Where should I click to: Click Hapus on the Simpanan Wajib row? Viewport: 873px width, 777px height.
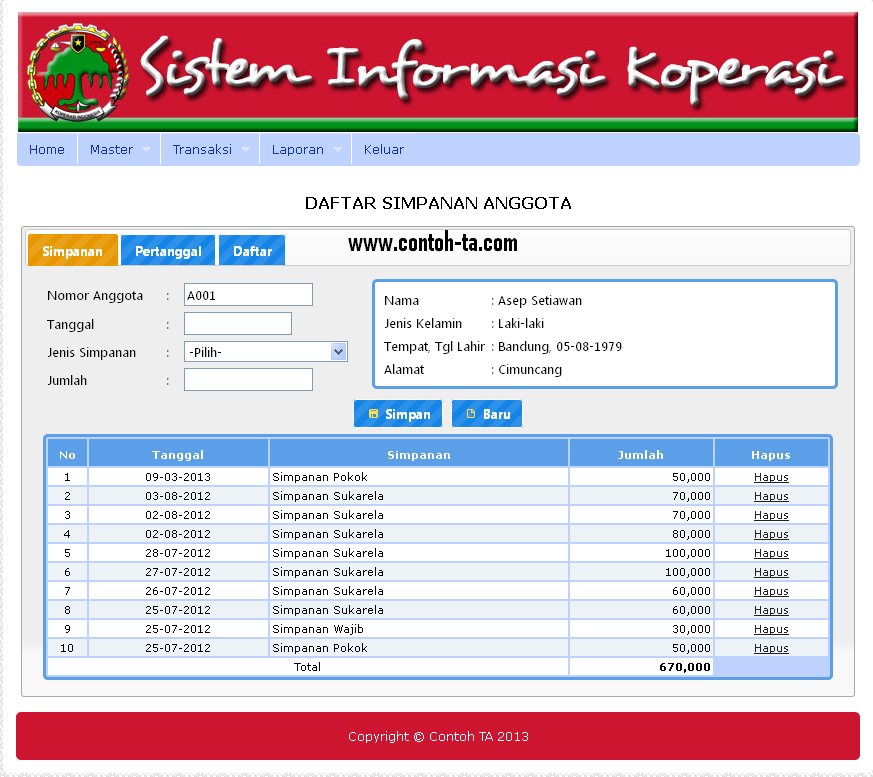pyautogui.click(x=770, y=629)
